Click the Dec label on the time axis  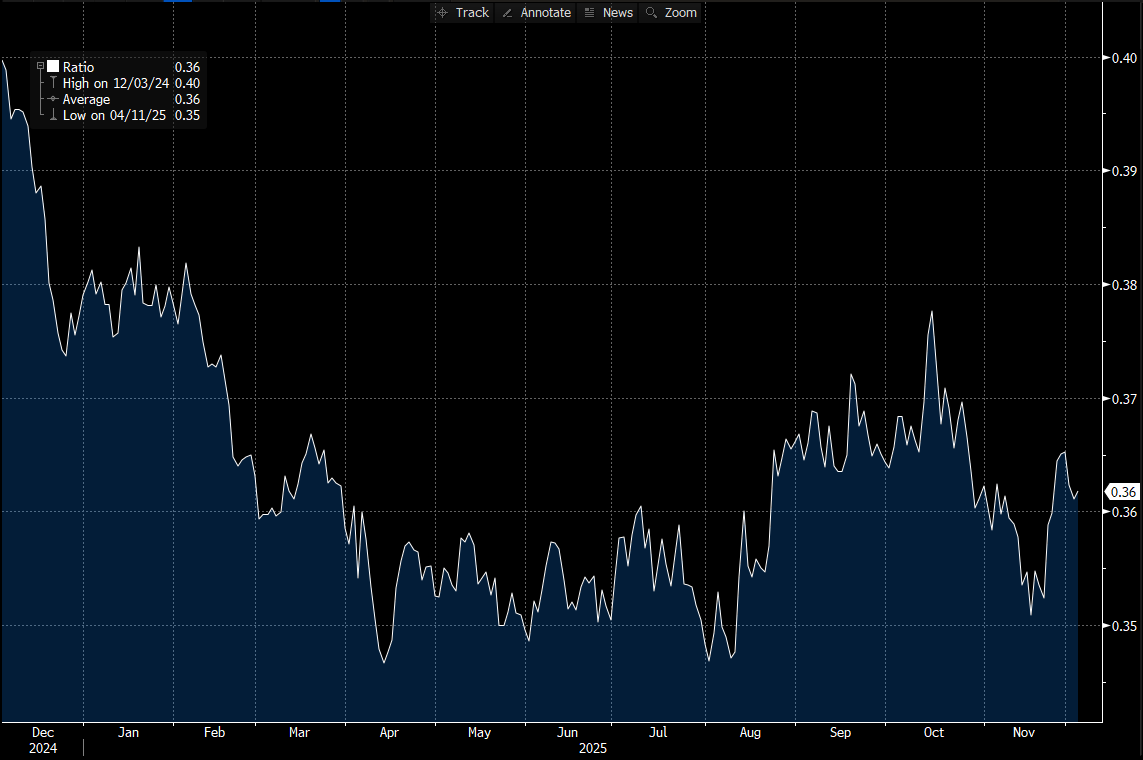[x=43, y=732]
